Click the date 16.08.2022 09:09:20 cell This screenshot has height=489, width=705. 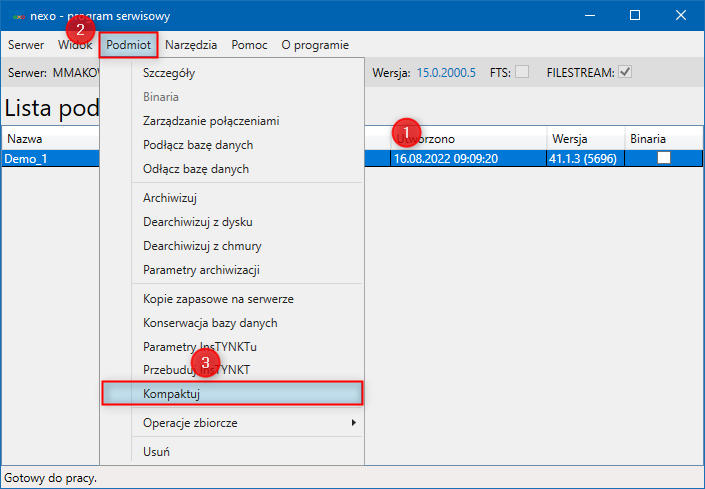click(469, 159)
